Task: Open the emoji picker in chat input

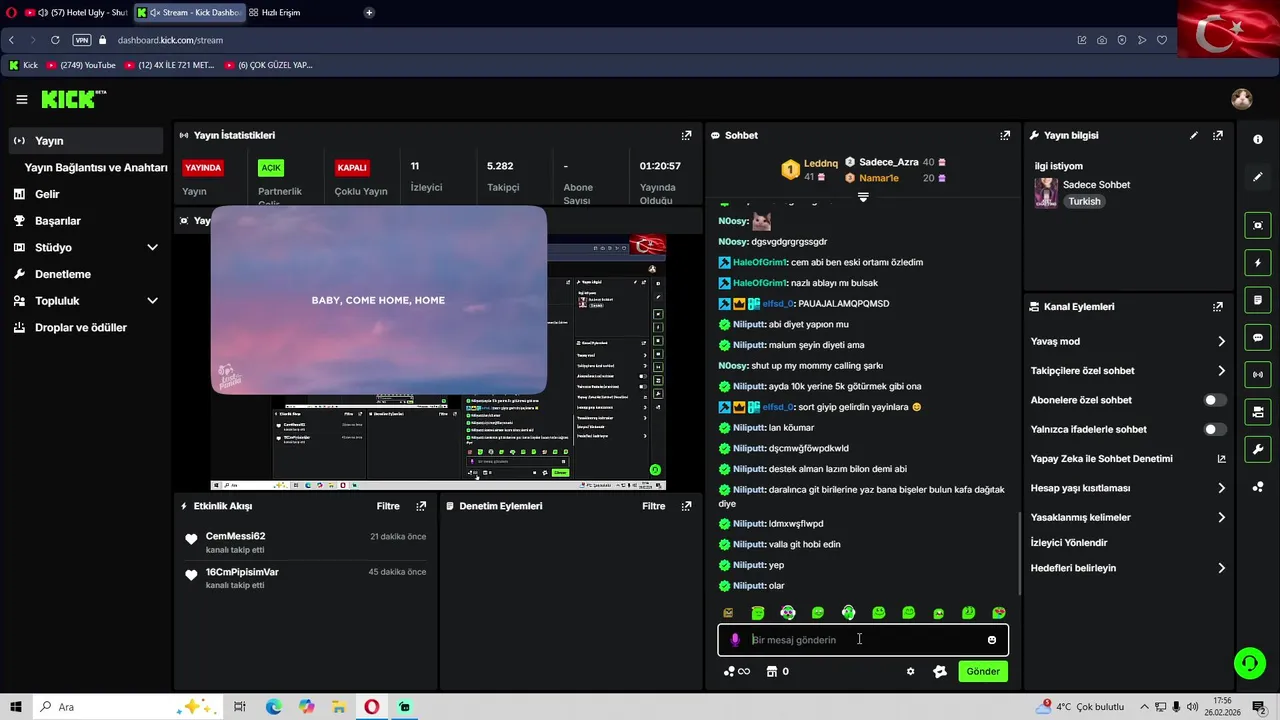Action: click(992, 640)
